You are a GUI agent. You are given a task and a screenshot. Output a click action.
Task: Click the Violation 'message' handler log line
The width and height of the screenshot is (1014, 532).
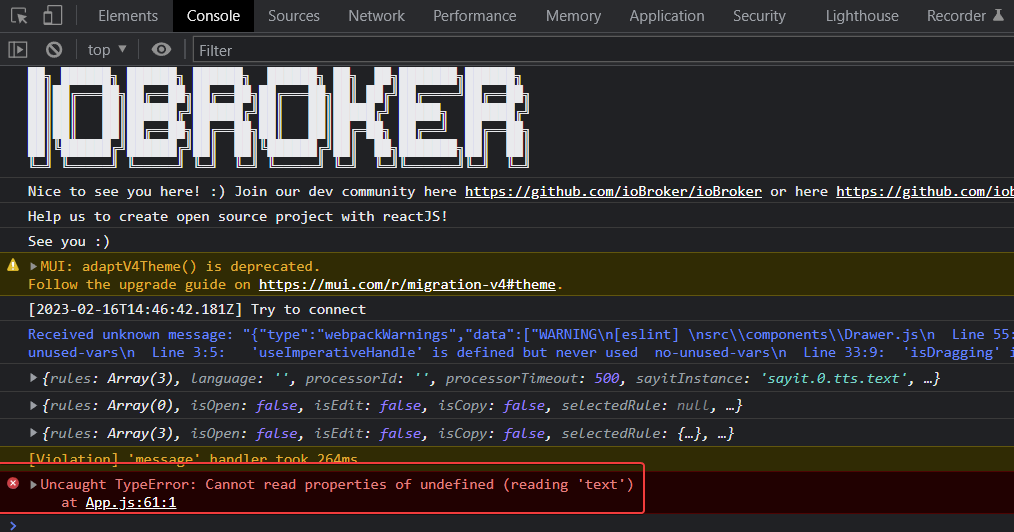click(x=193, y=458)
